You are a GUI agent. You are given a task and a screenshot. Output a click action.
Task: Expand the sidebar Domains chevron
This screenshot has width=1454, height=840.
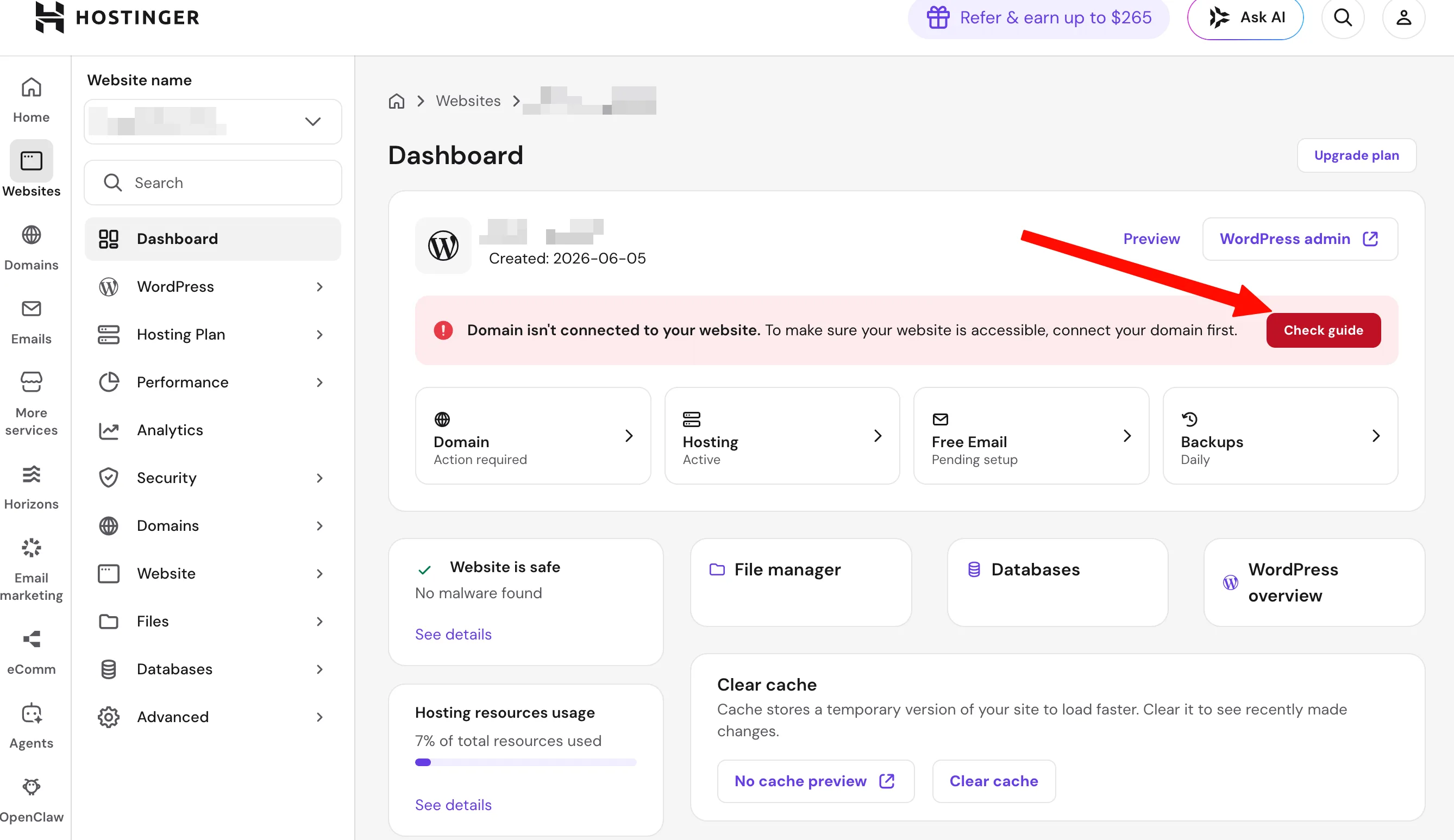(x=319, y=525)
